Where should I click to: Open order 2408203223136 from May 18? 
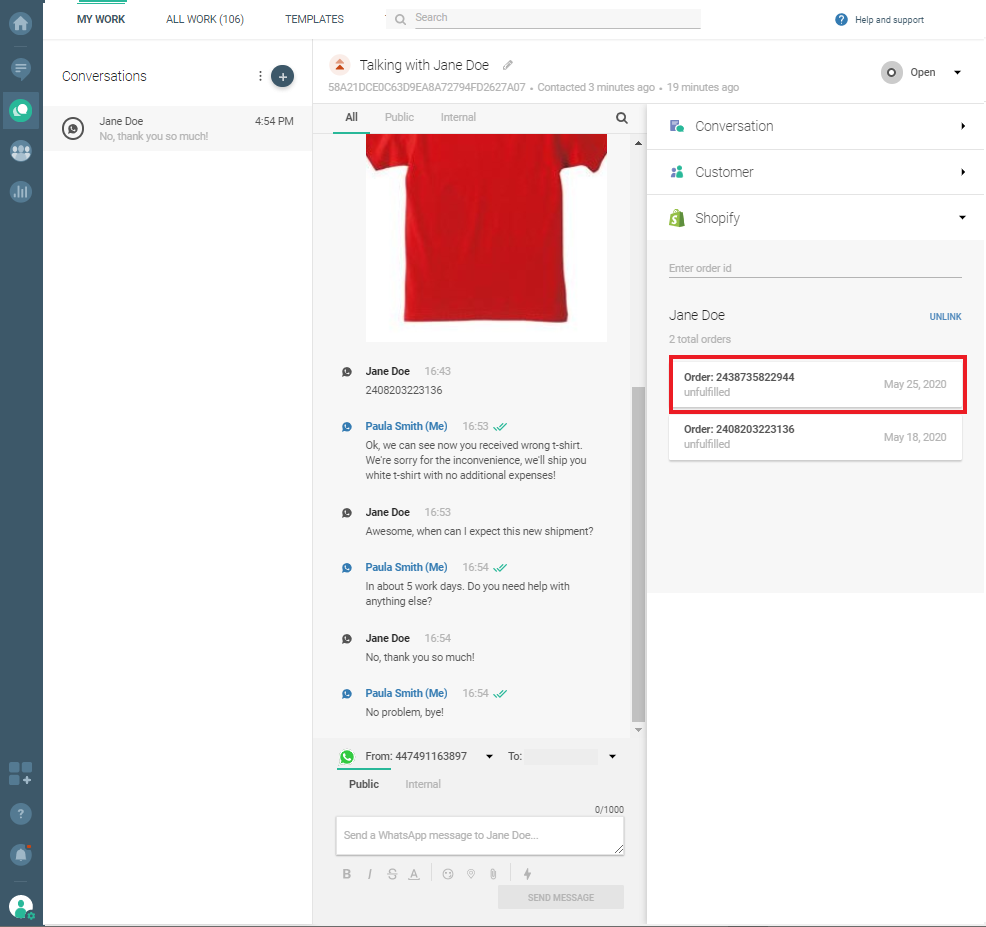tap(815, 436)
